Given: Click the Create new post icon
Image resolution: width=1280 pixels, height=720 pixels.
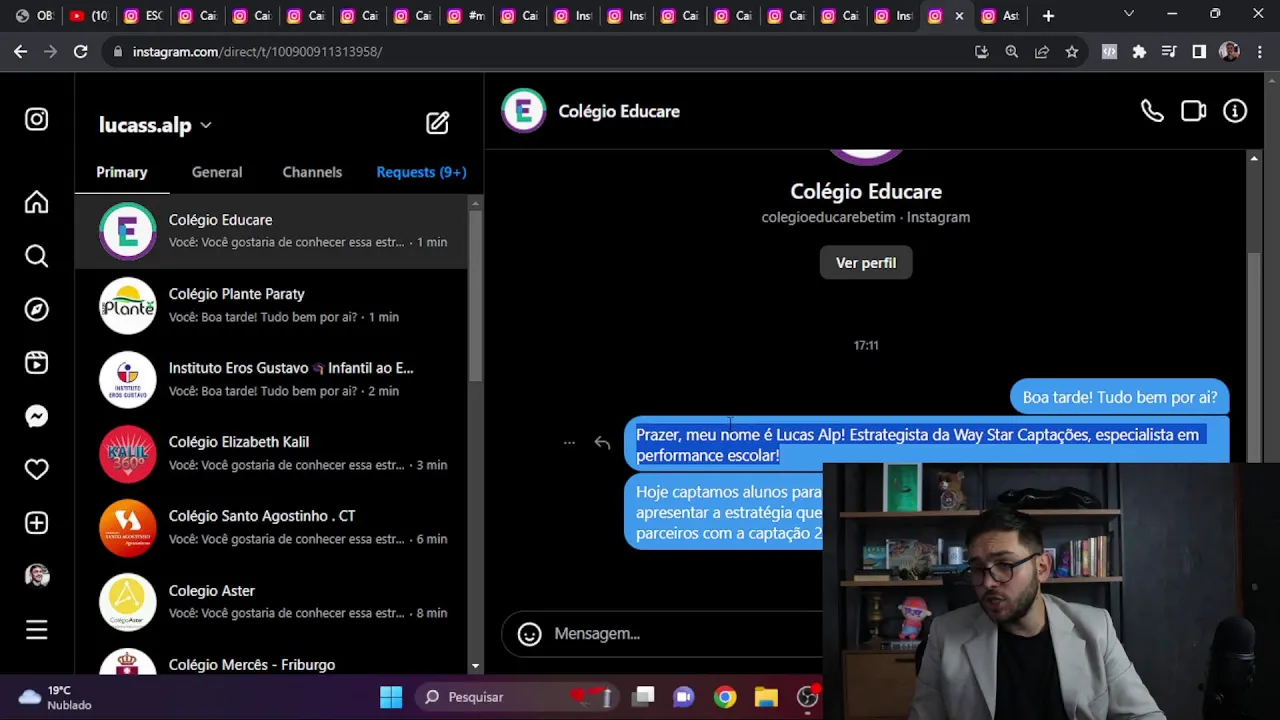Looking at the screenshot, I should click(x=37, y=523).
